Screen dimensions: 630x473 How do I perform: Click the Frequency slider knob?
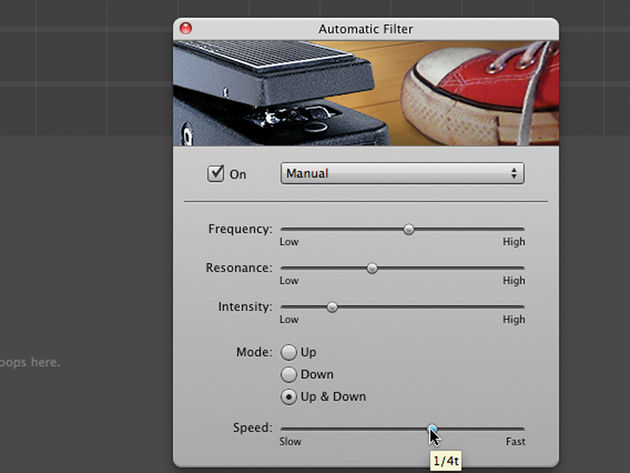(x=409, y=229)
